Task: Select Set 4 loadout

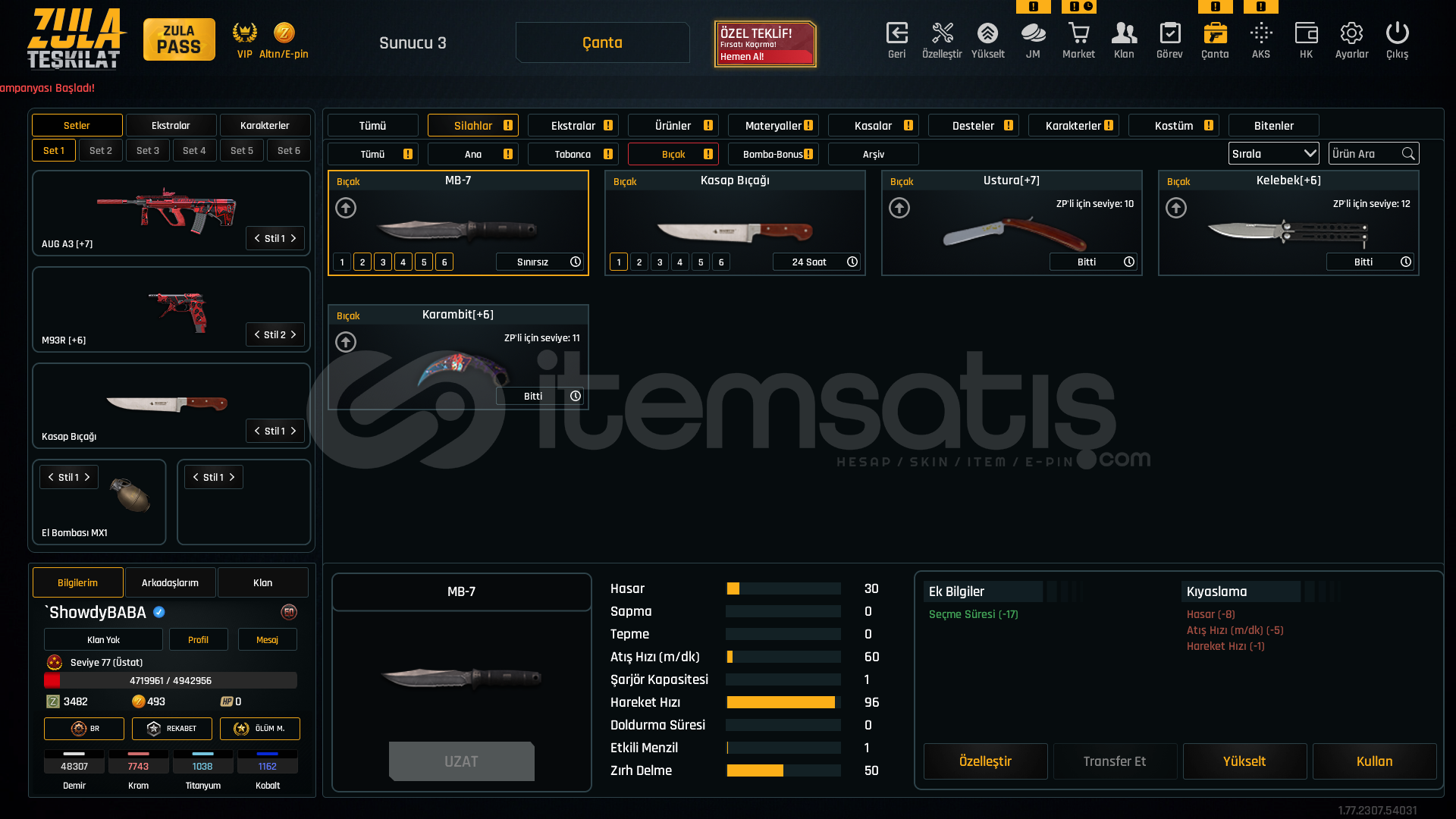Action: click(195, 150)
